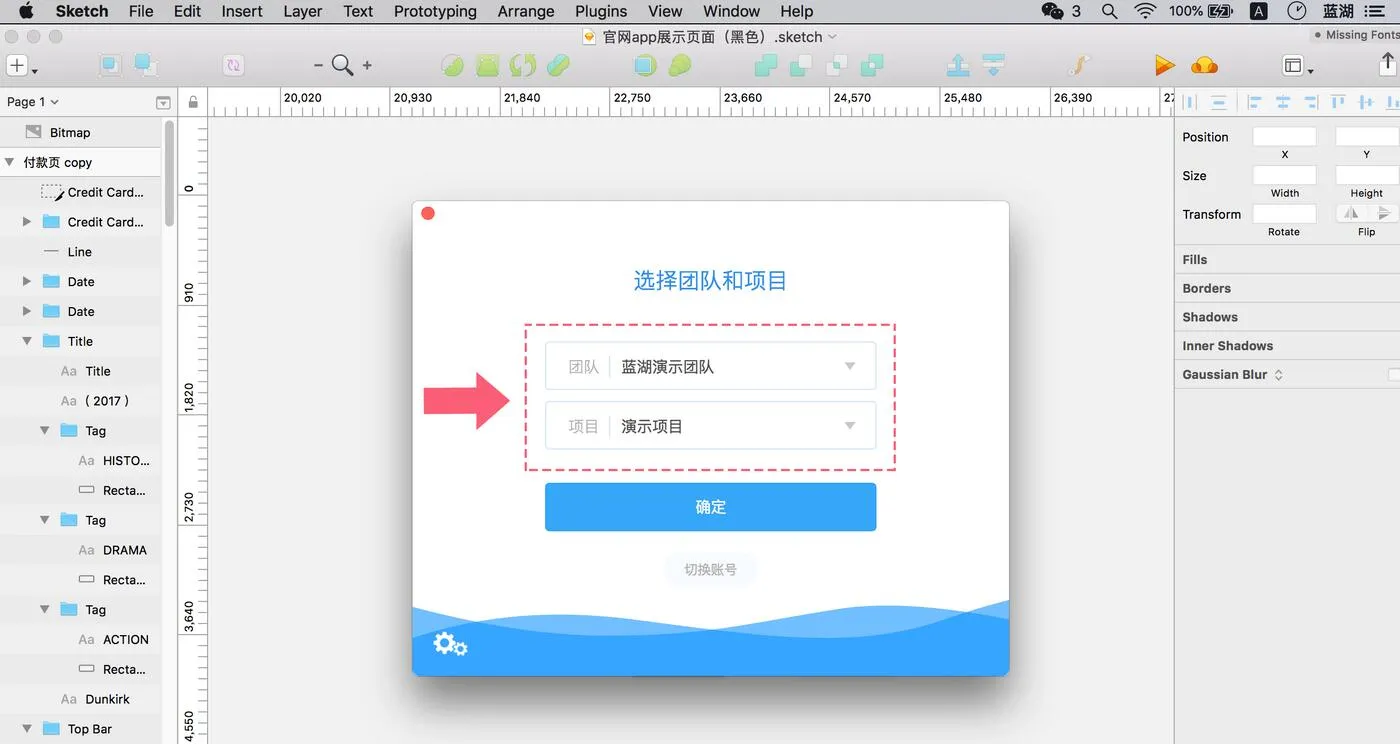Click the flip horizontal button in inspector

[1351, 213]
